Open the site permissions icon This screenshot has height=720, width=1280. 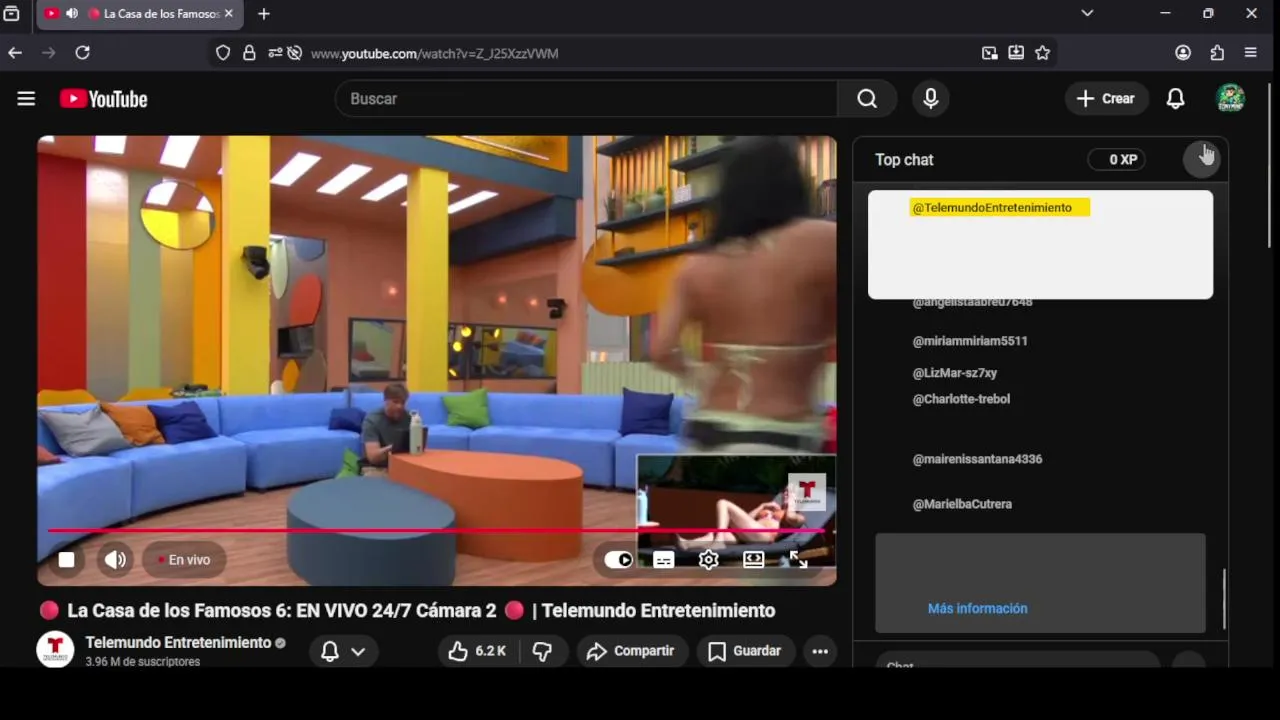(275, 53)
